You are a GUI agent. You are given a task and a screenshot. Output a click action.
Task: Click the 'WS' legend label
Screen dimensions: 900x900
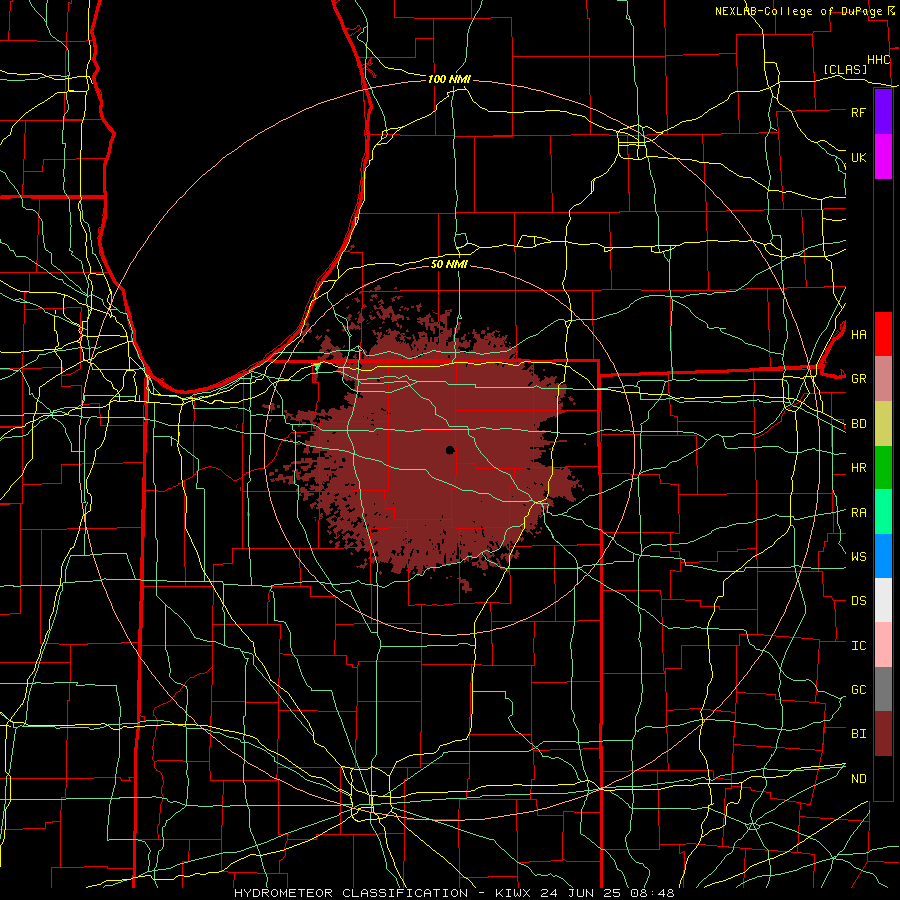(x=858, y=556)
